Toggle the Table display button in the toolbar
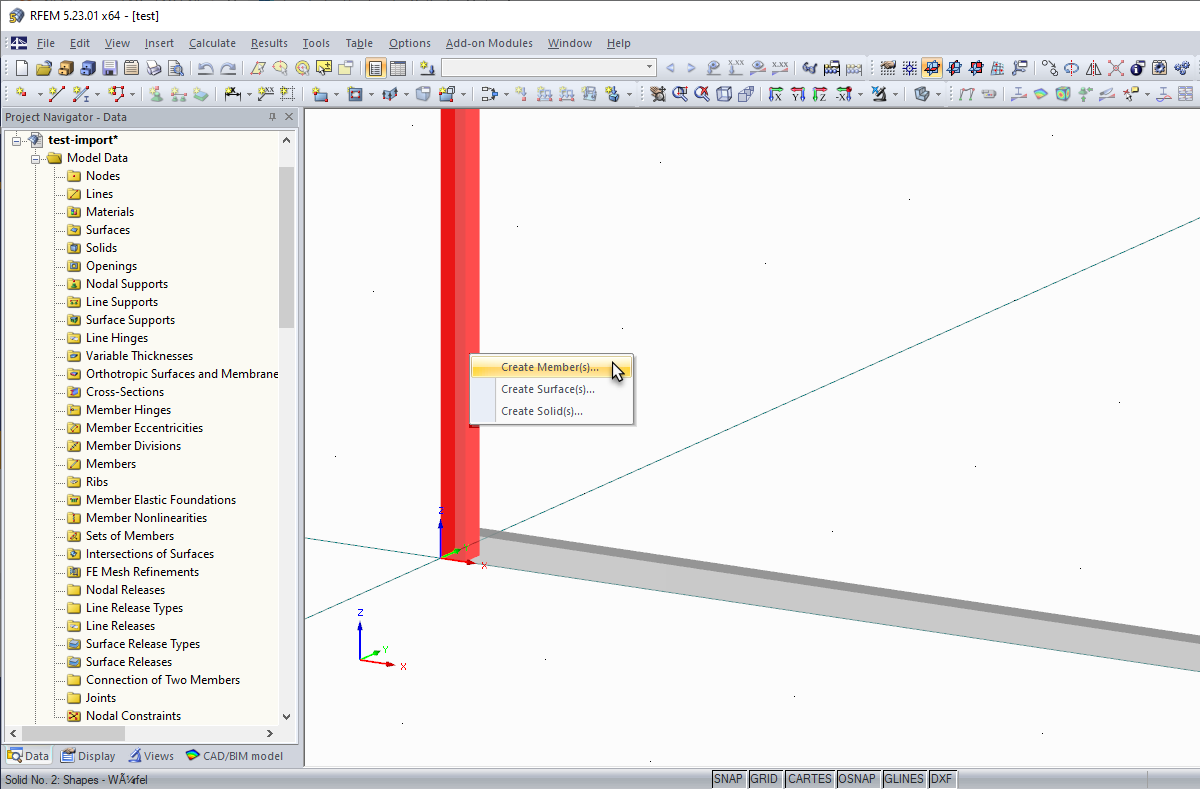 397,68
